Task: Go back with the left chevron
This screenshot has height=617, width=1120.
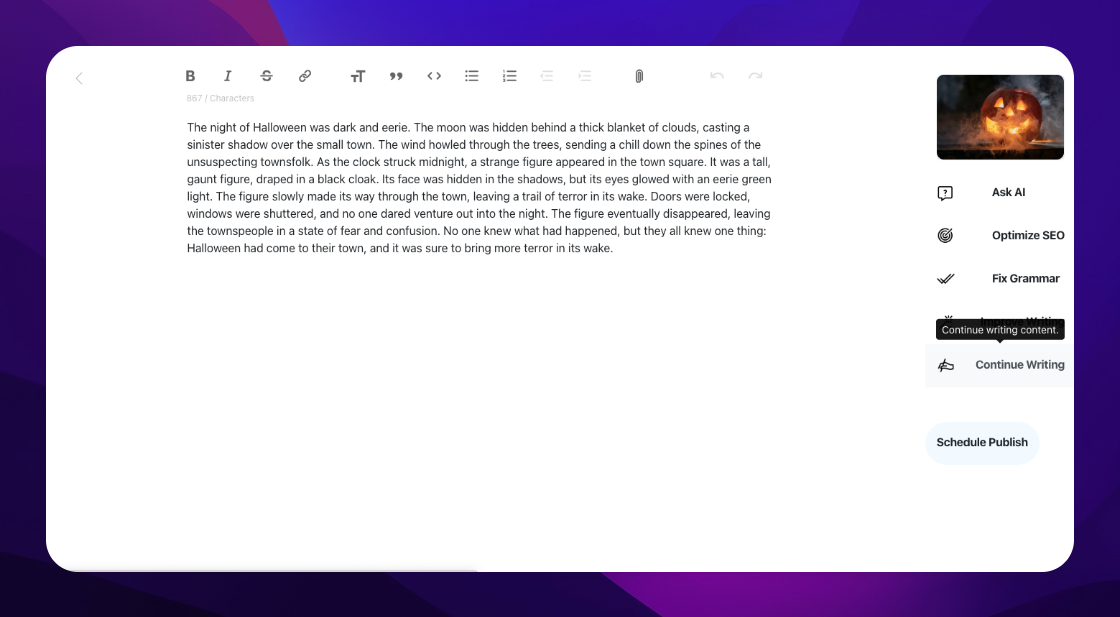Action: [x=79, y=79]
